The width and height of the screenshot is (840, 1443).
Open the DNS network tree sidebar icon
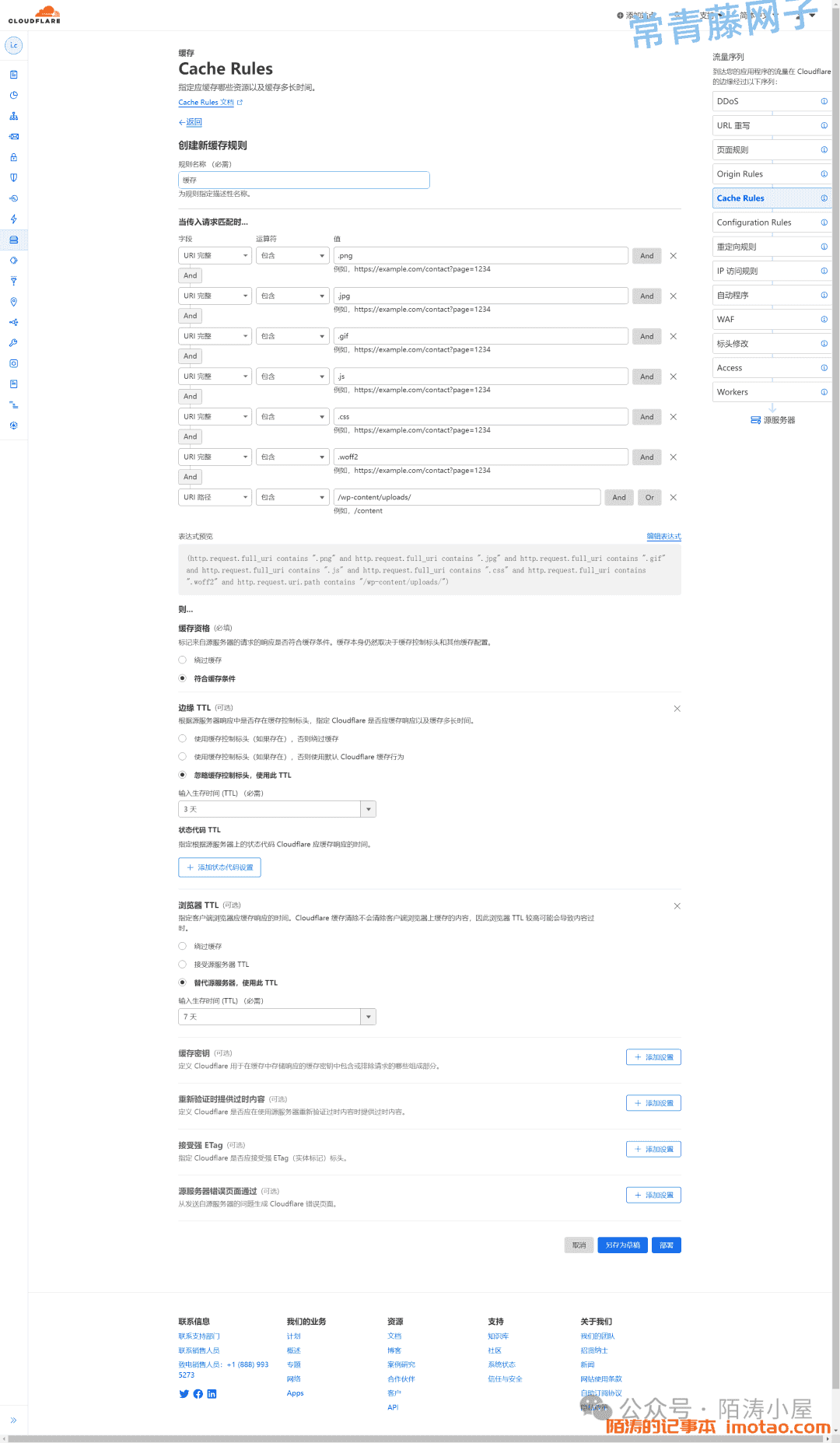tap(13, 116)
